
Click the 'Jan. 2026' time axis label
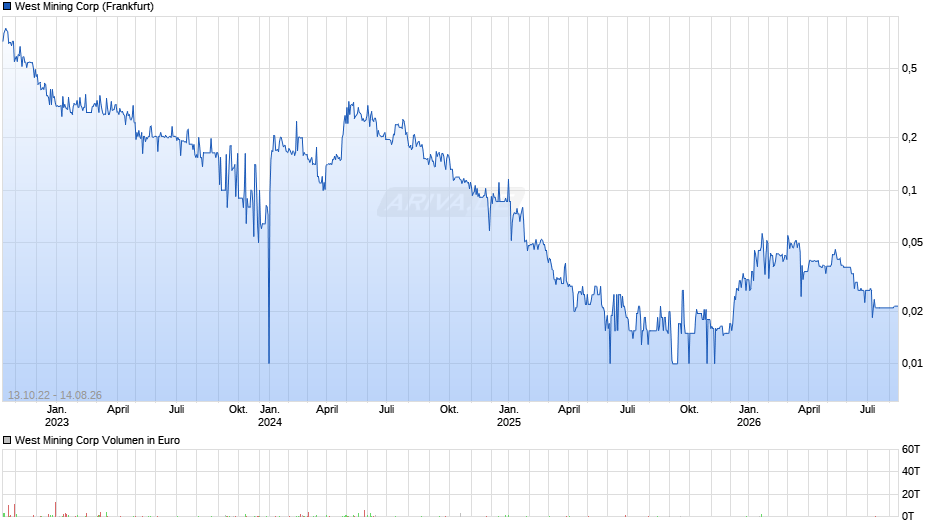coord(749,416)
